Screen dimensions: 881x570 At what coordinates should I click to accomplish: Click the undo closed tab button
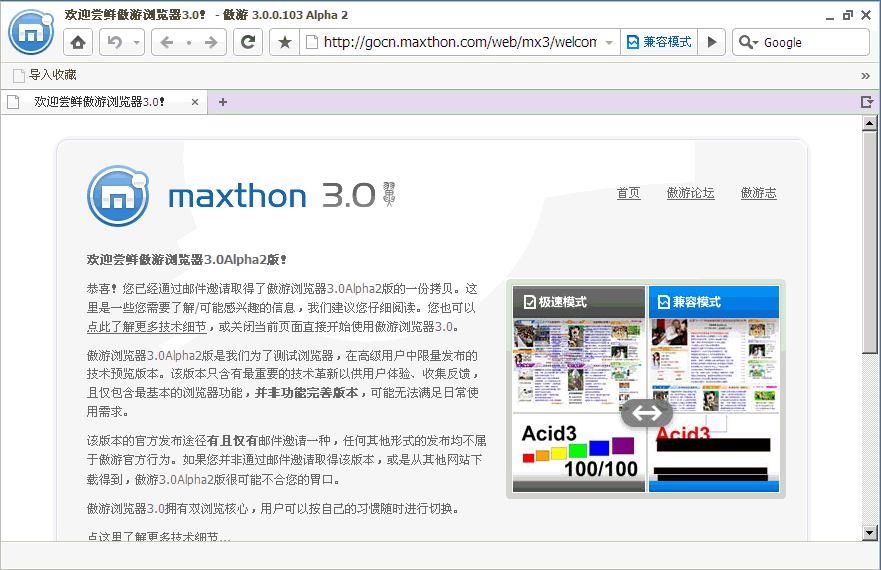point(115,42)
